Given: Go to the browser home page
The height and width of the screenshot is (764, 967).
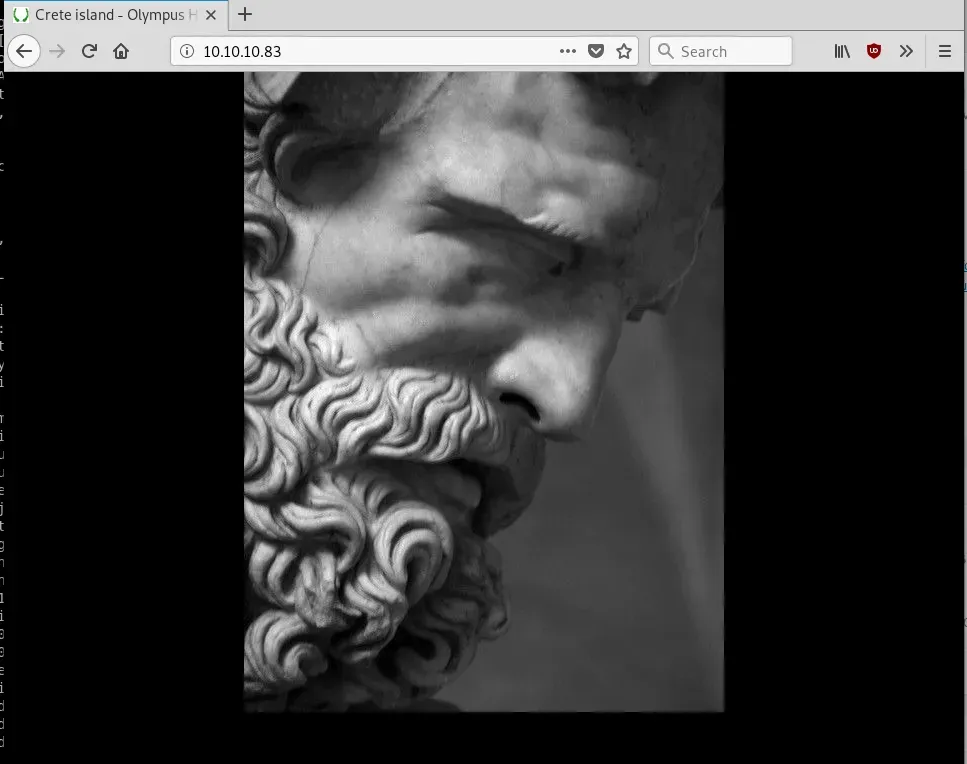Looking at the screenshot, I should [x=121, y=52].
